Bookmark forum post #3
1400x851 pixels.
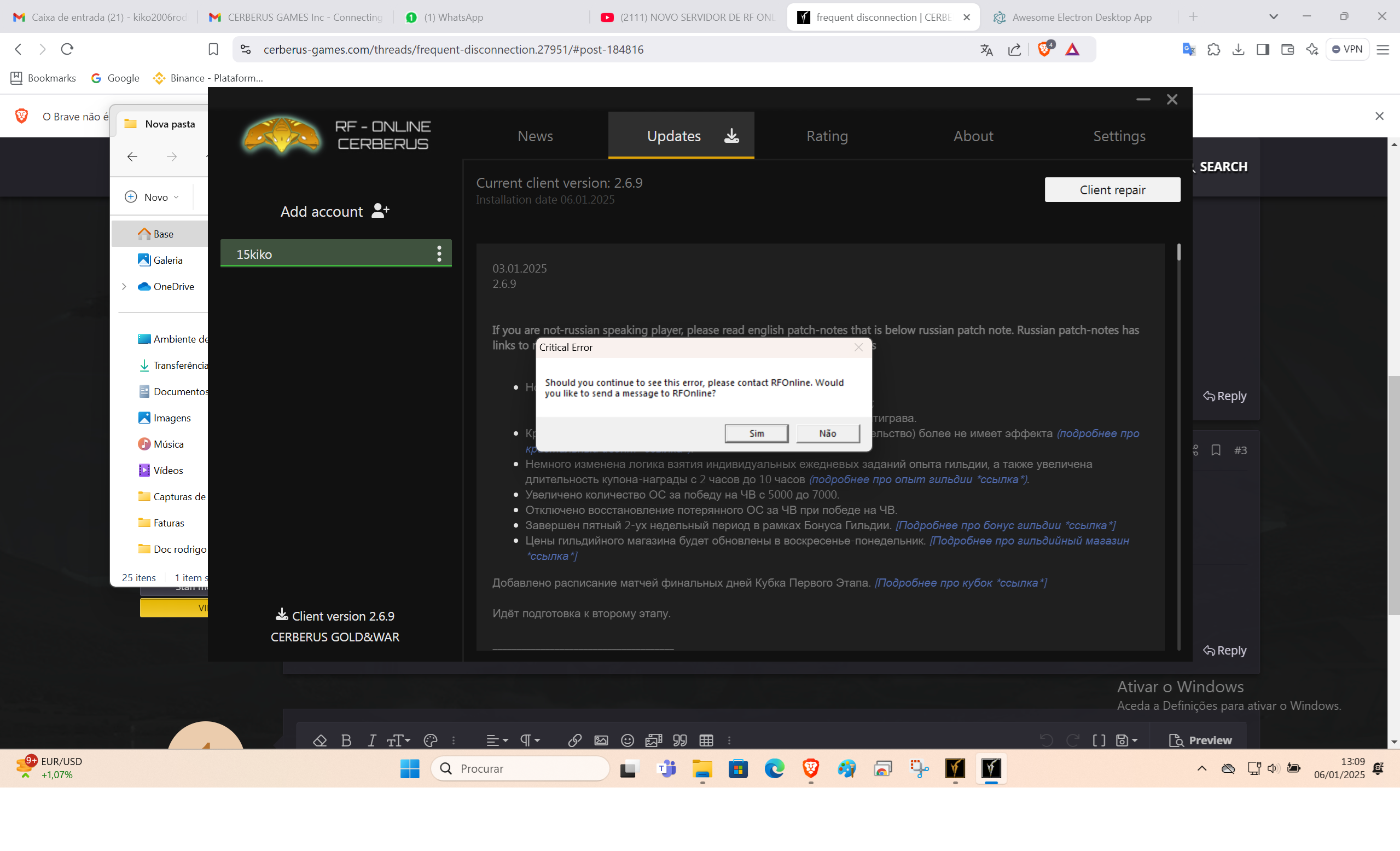pyautogui.click(x=1216, y=450)
